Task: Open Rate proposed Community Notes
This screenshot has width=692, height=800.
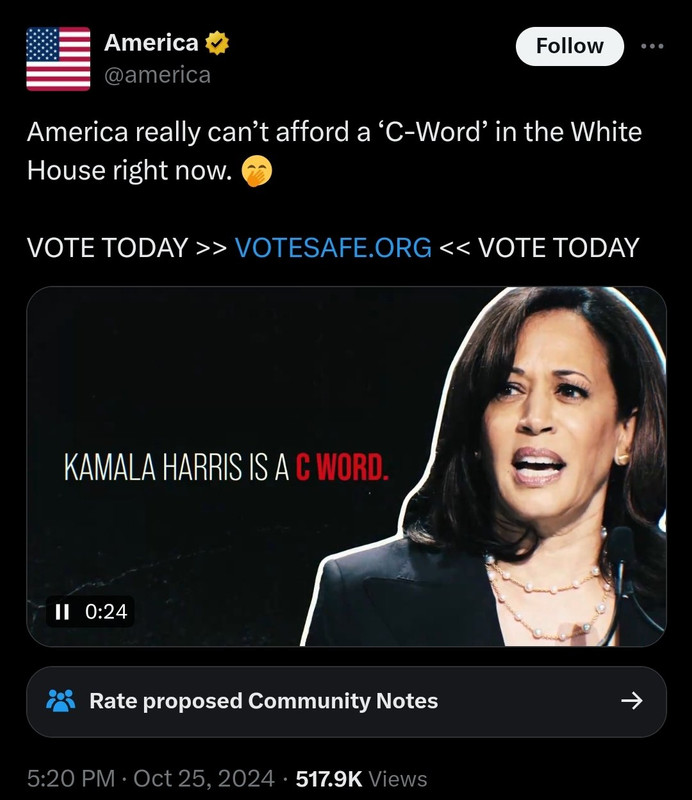Action: [346, 702]
